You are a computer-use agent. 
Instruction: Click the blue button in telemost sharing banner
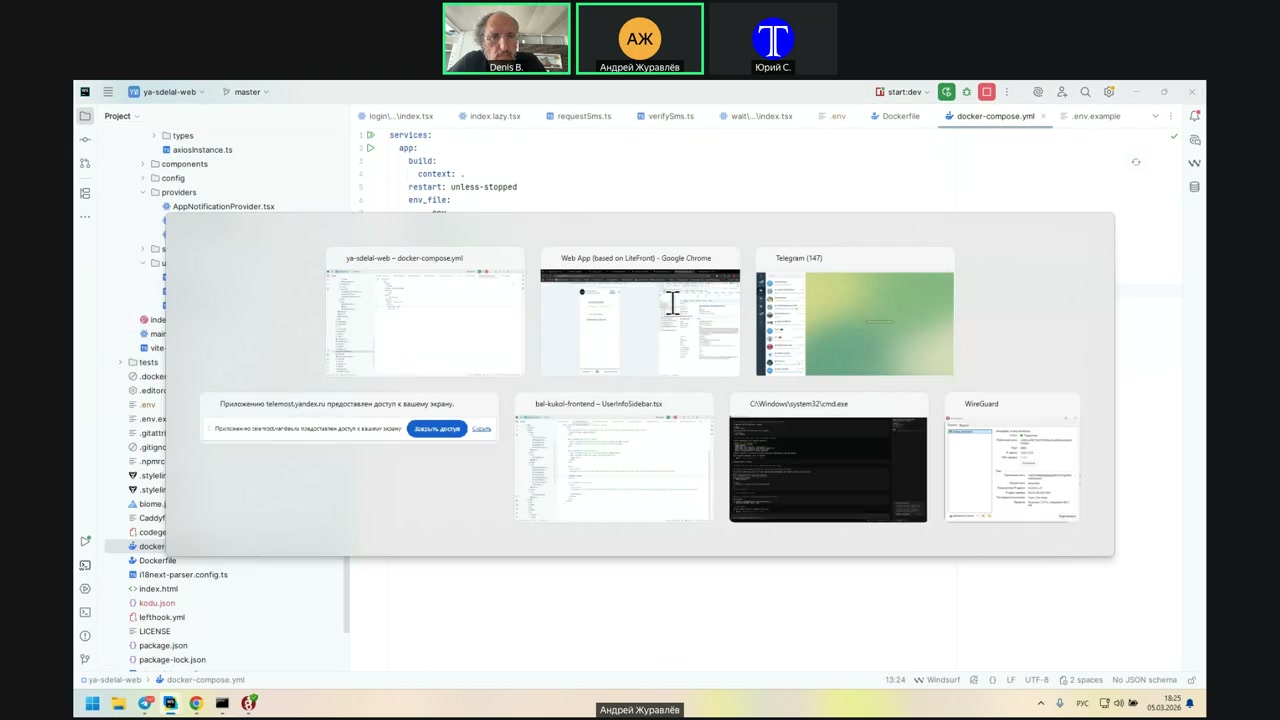point(436,429)
